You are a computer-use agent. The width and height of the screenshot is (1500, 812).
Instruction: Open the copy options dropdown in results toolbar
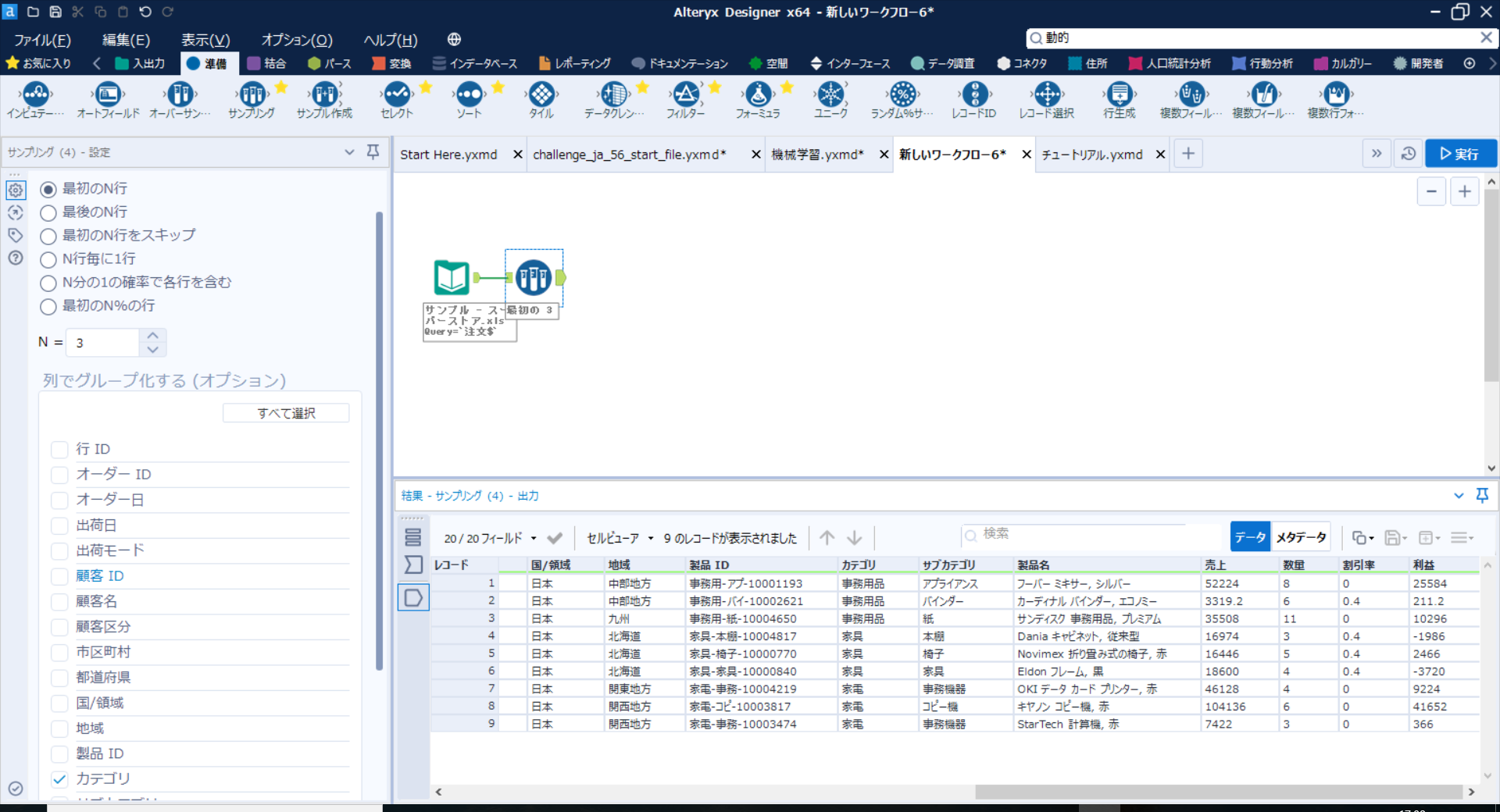point(1362,537)
